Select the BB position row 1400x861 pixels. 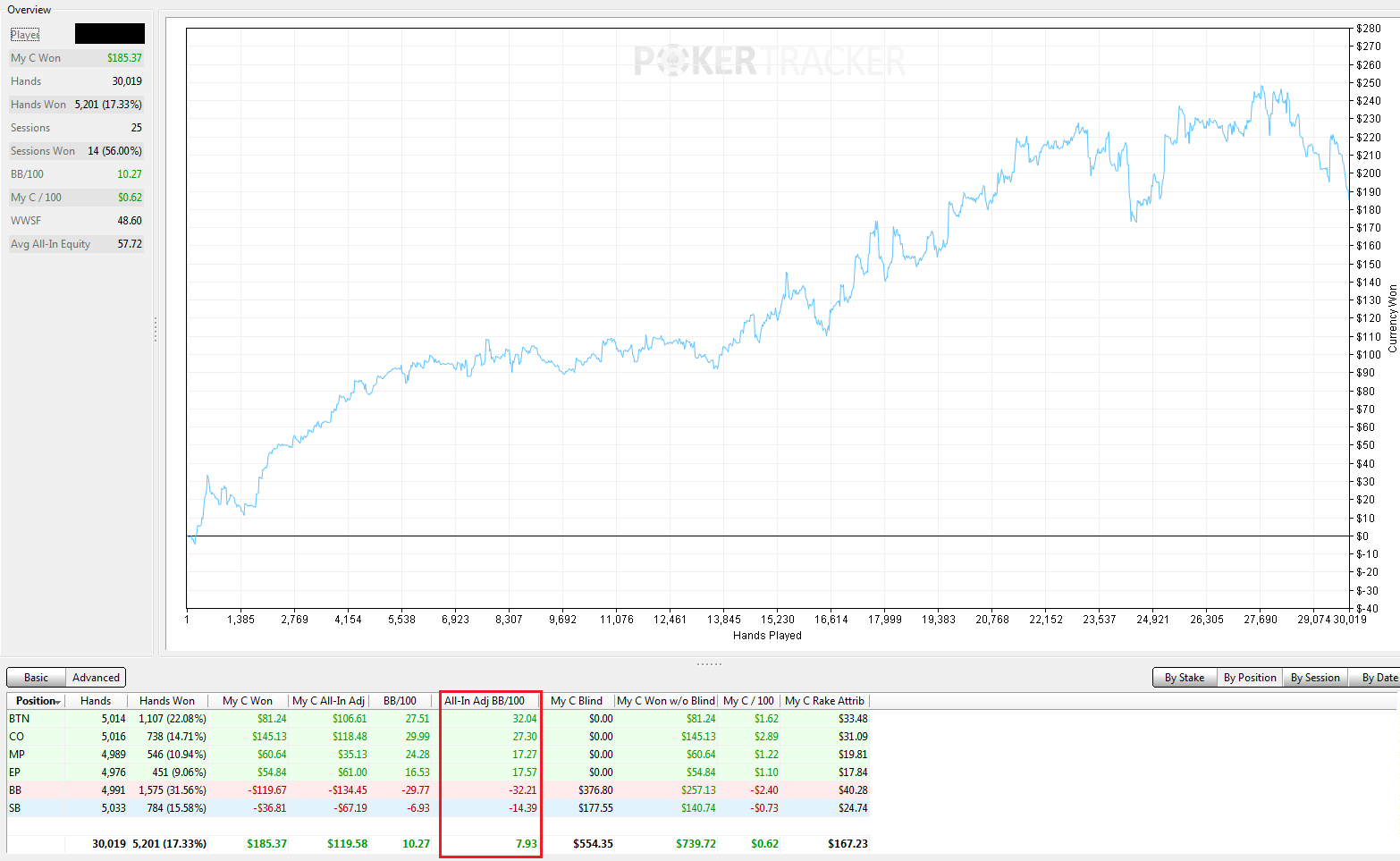coord(438,790)
